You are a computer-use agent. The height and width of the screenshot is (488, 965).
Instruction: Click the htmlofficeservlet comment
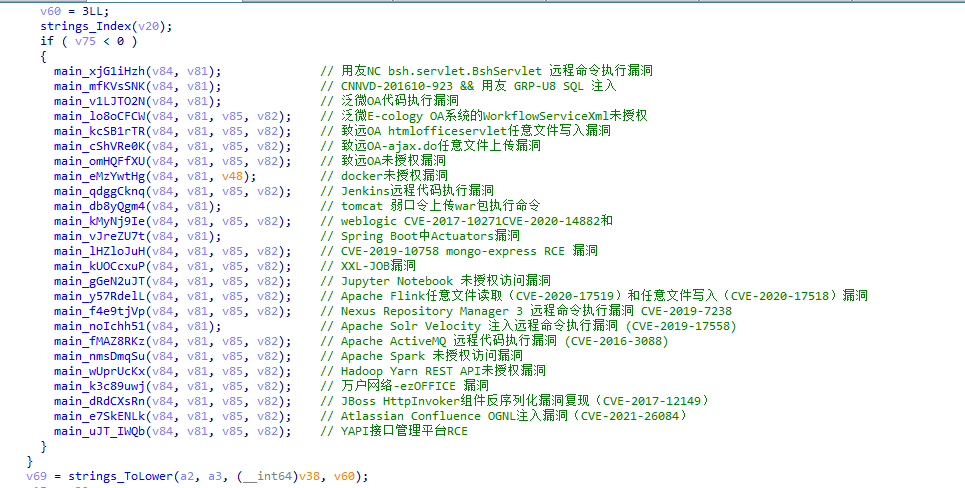click(465, 130)
